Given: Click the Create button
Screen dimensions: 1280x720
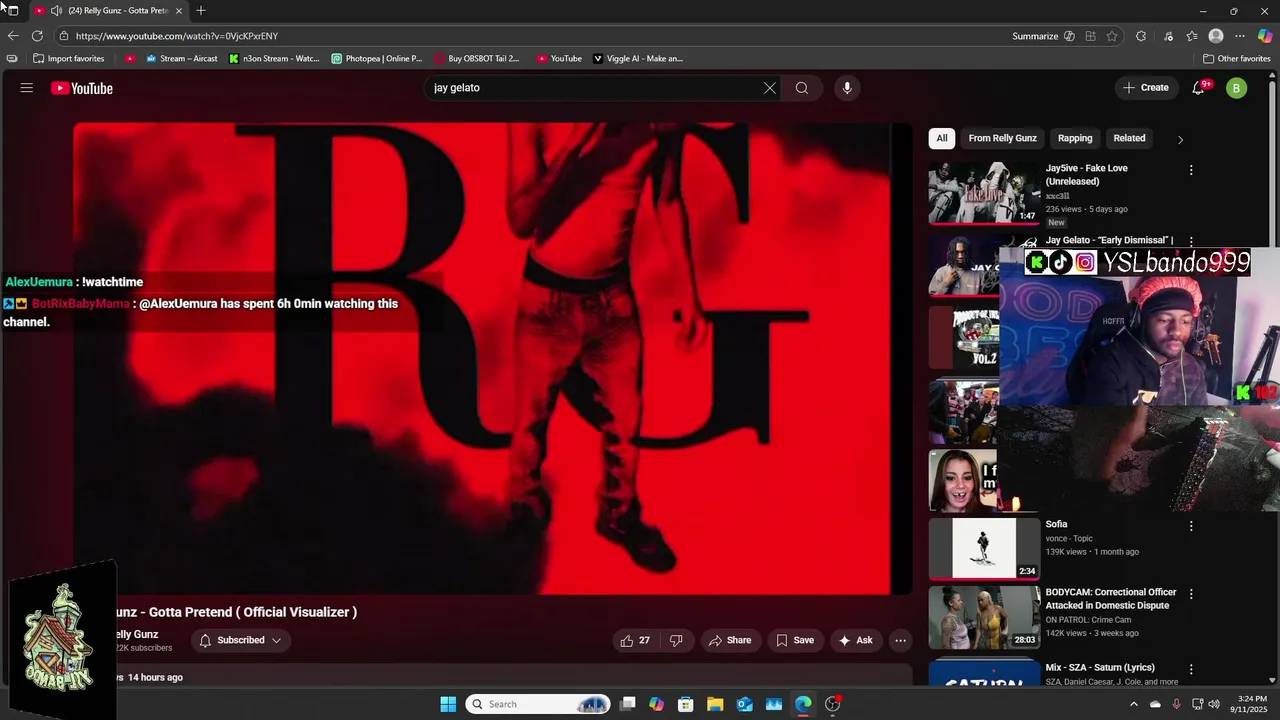Looking at the screenshot, I should pyautogui.click(x=1145, y=88).
